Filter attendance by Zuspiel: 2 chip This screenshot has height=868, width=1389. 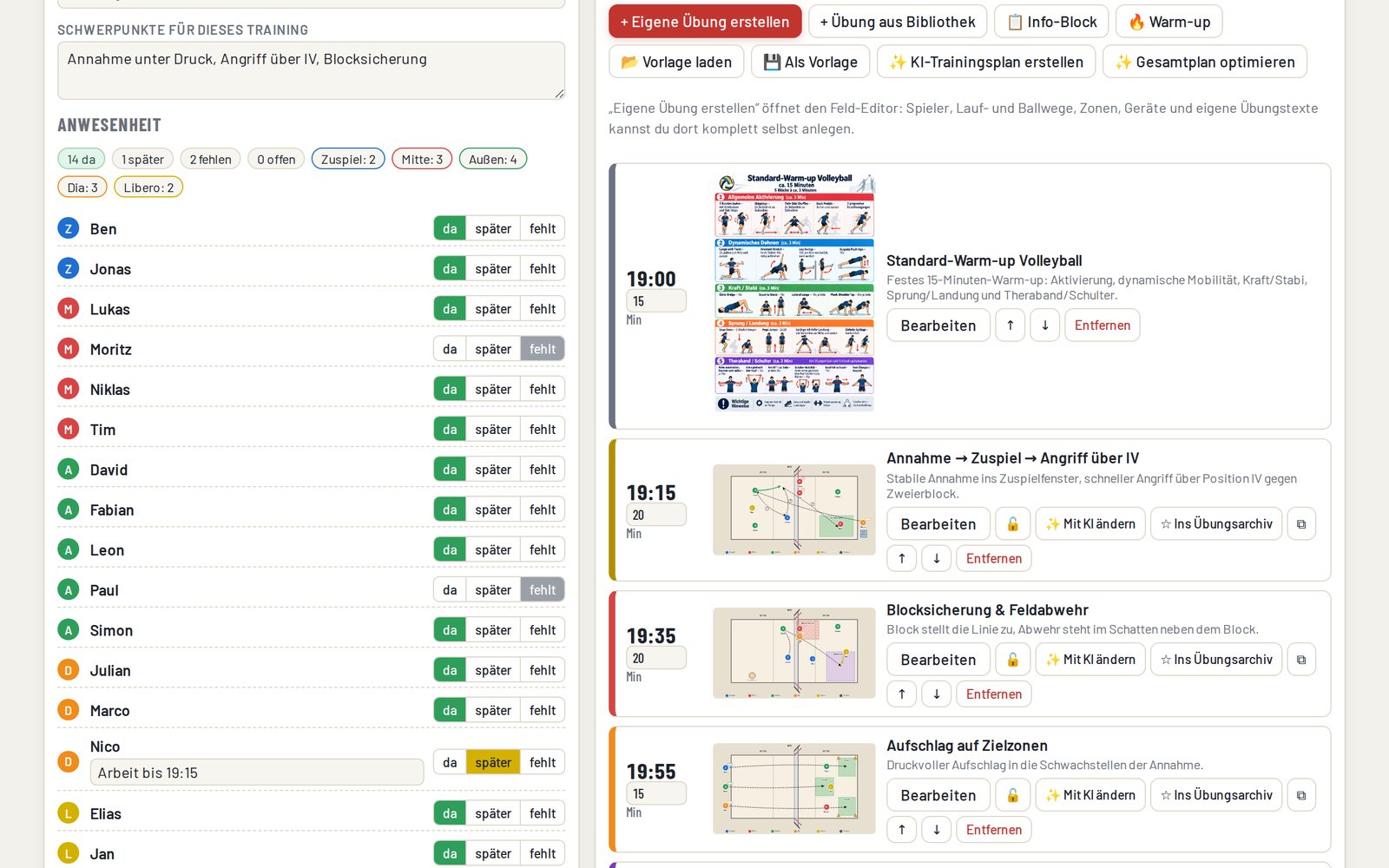tap(348, 159)
